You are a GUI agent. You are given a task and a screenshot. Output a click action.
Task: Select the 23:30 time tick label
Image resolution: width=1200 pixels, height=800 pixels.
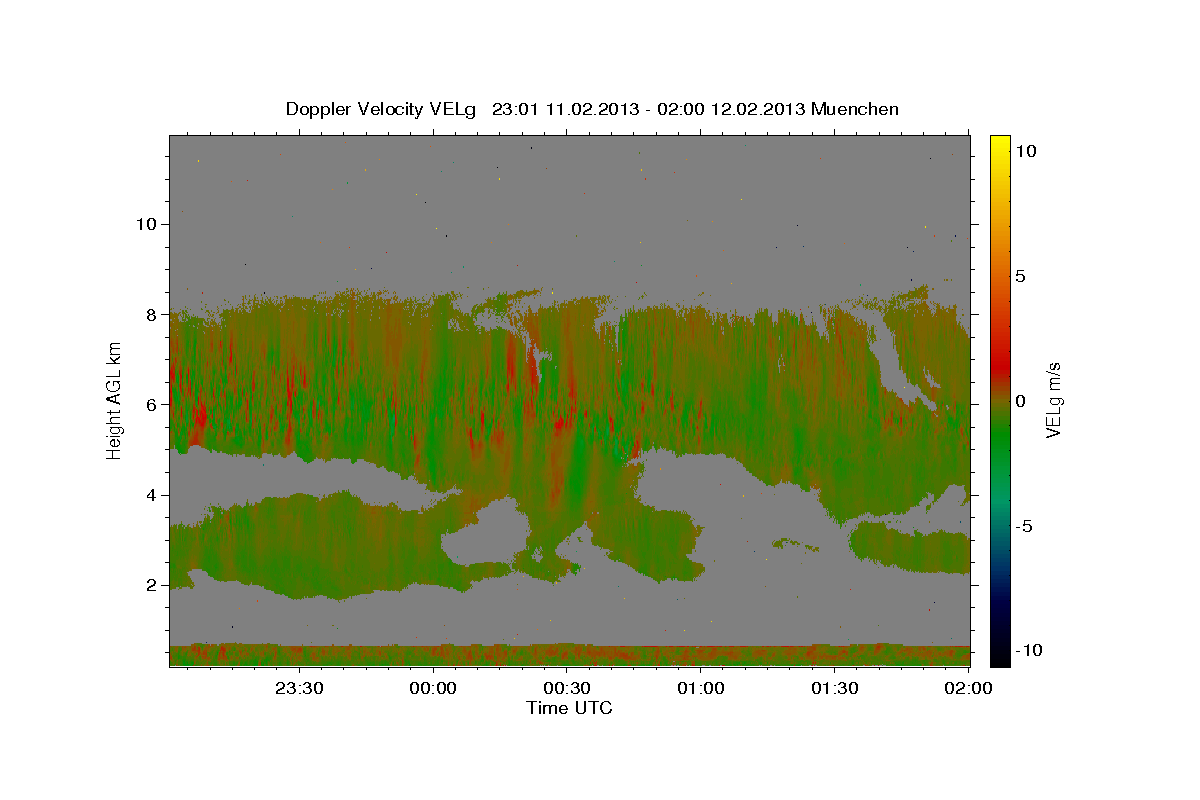pyautogui.click(x=299, y=689)
